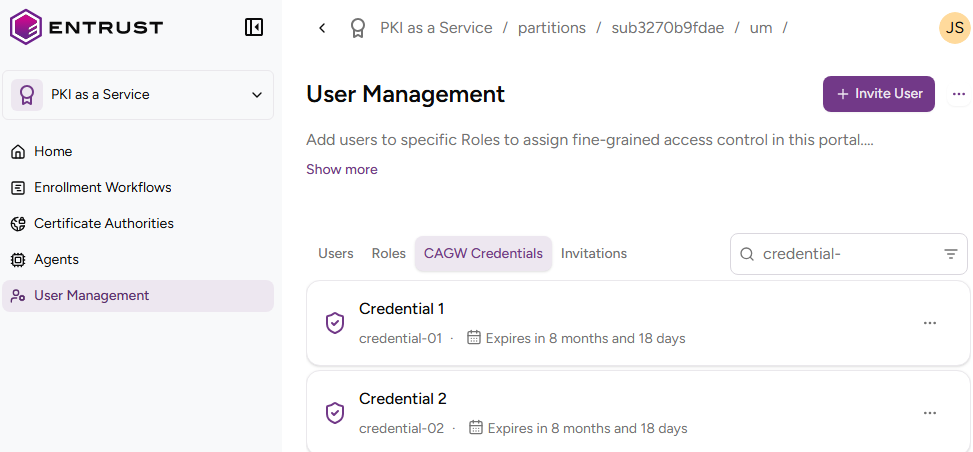This screenshot has width=973, height=452.
Task: Click the back arrow in breadcrumb bar
Action: [322, 28]
